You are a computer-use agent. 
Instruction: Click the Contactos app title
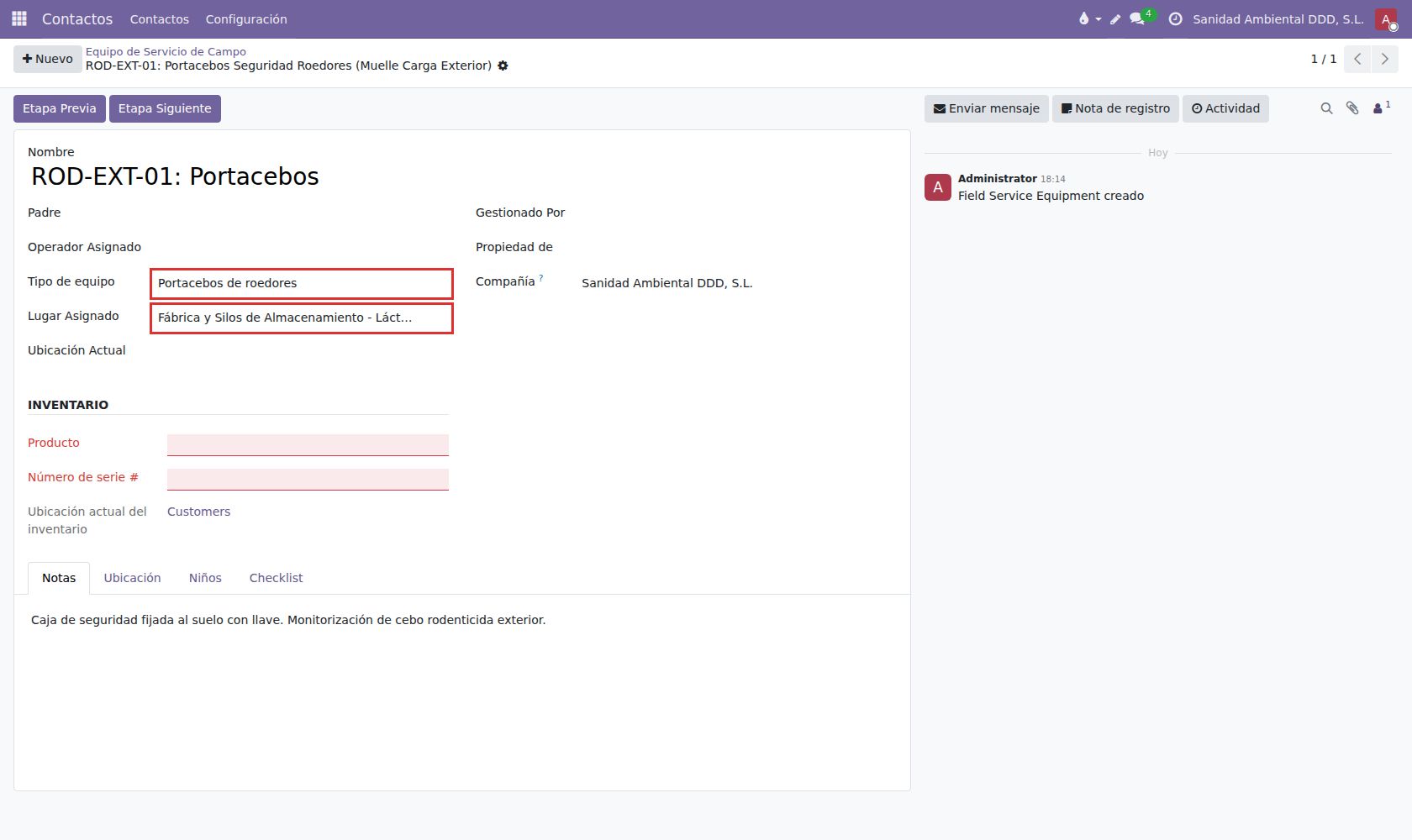point(77,18)
